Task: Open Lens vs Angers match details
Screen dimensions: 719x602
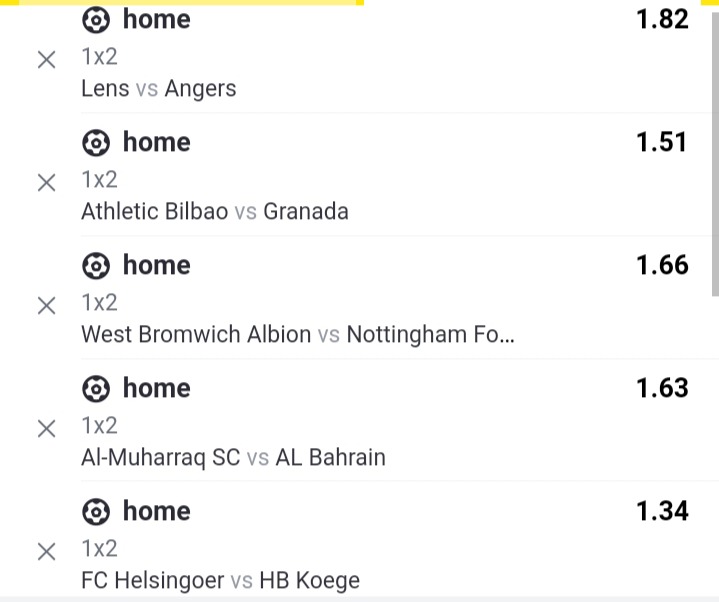Action: [x=159, y=88]
